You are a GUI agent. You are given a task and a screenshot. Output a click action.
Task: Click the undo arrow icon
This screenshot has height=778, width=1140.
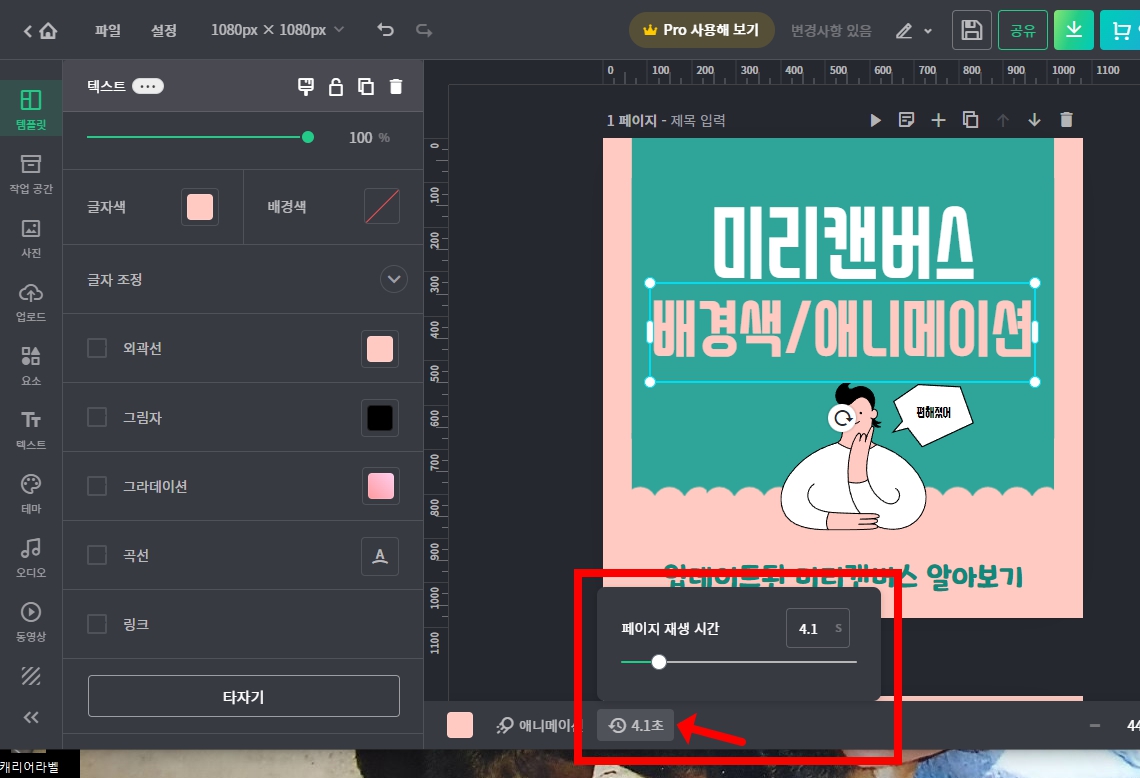click(x=385, y=30)
